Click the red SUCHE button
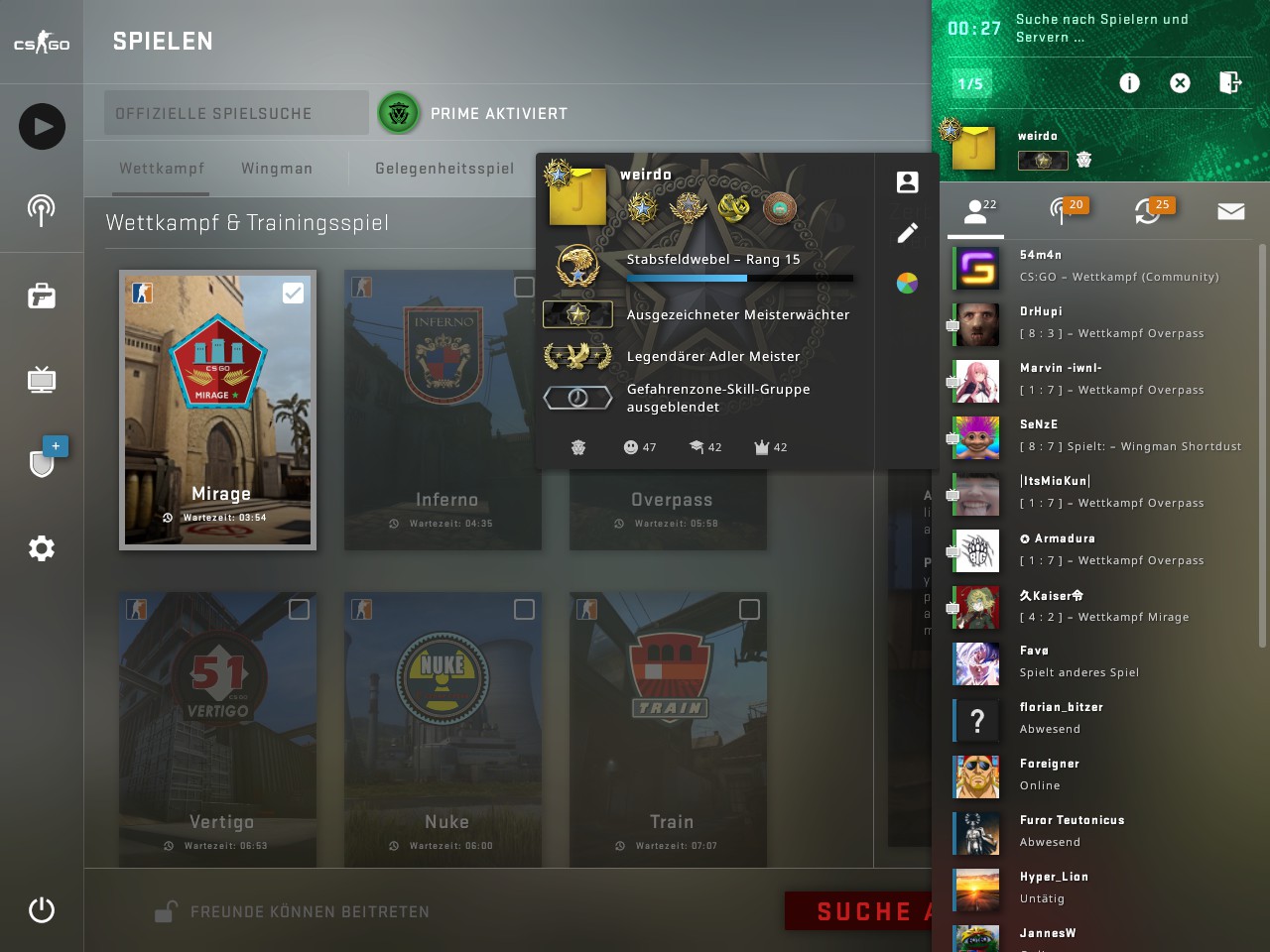Viewport: 1270px width, 952px height. point(858,911)
